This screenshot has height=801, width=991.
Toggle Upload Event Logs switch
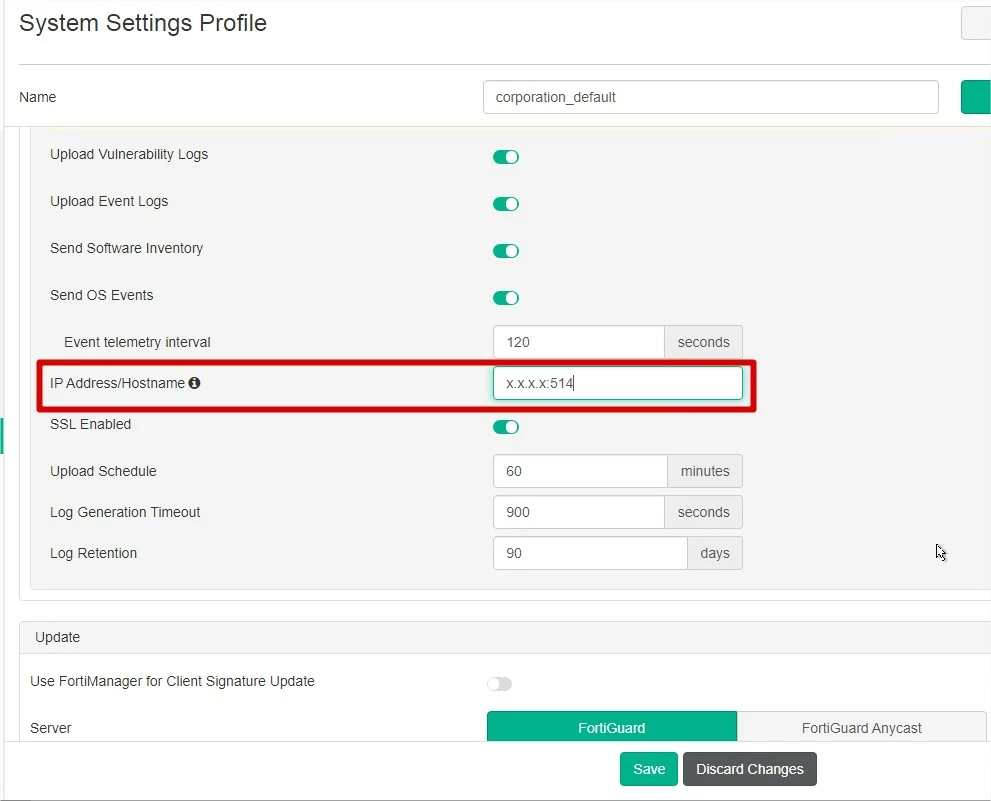tap(506, 204)
